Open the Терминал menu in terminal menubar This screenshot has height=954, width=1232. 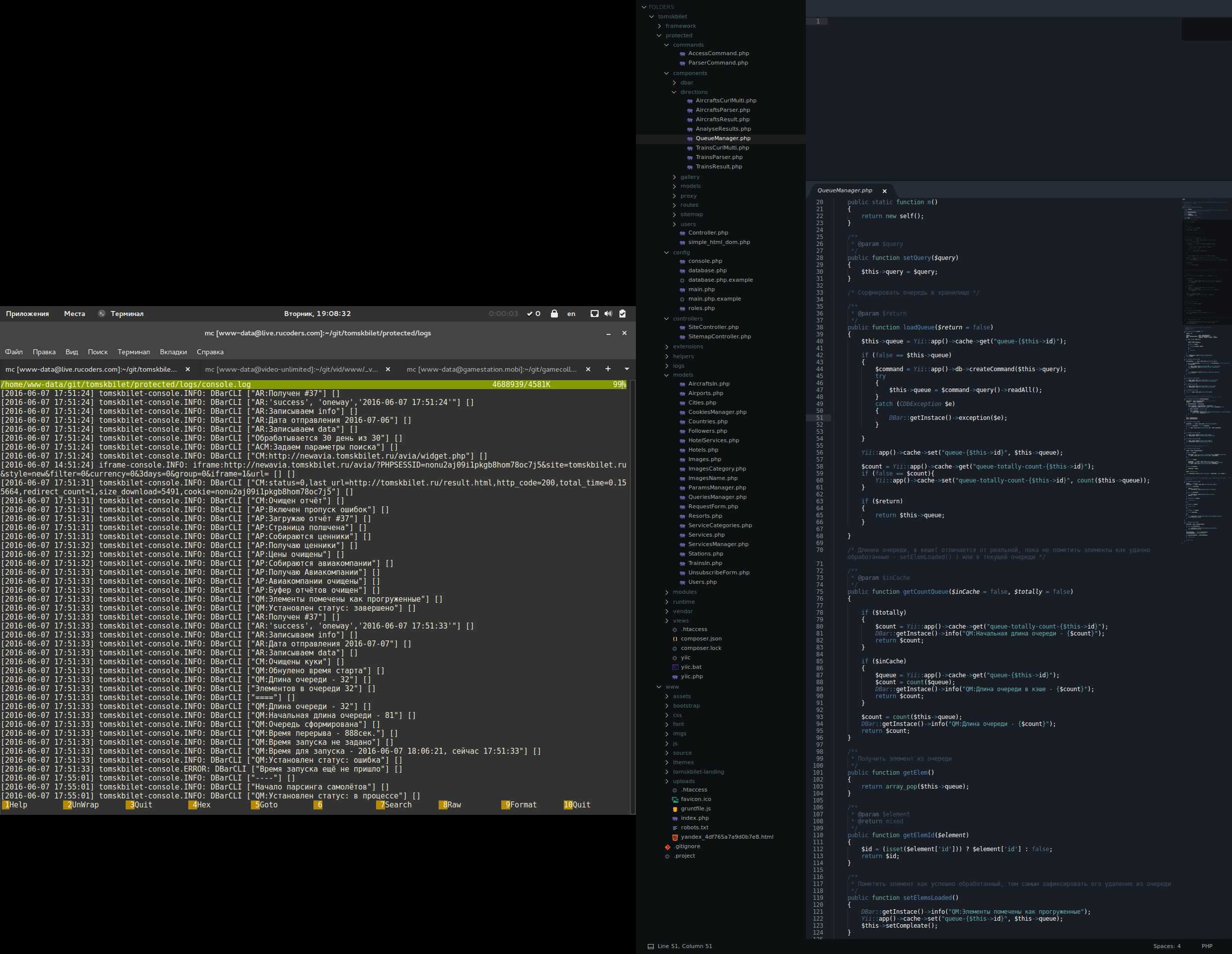click(134, 352)
